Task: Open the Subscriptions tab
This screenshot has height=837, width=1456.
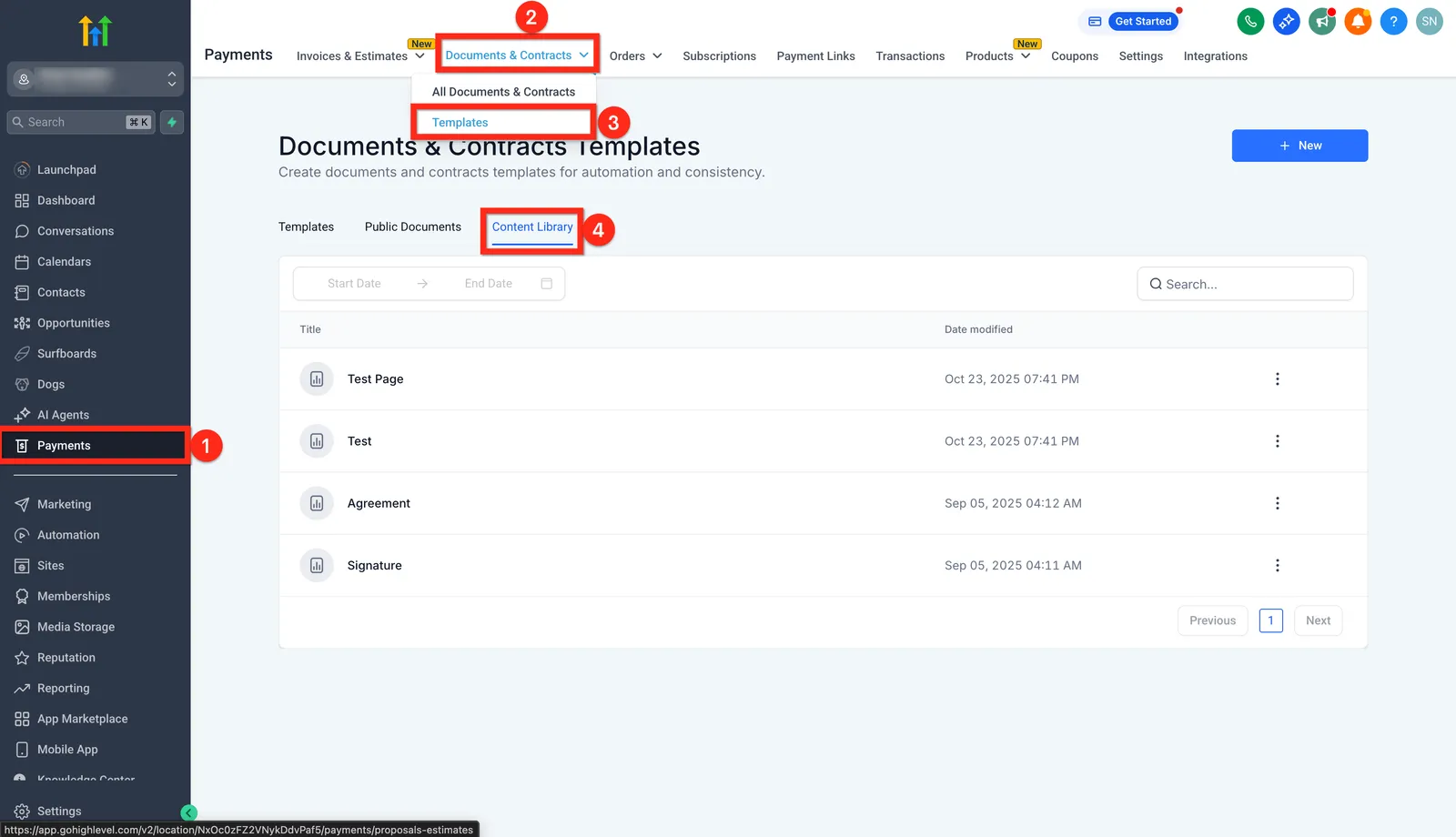Action: [719, 55]
